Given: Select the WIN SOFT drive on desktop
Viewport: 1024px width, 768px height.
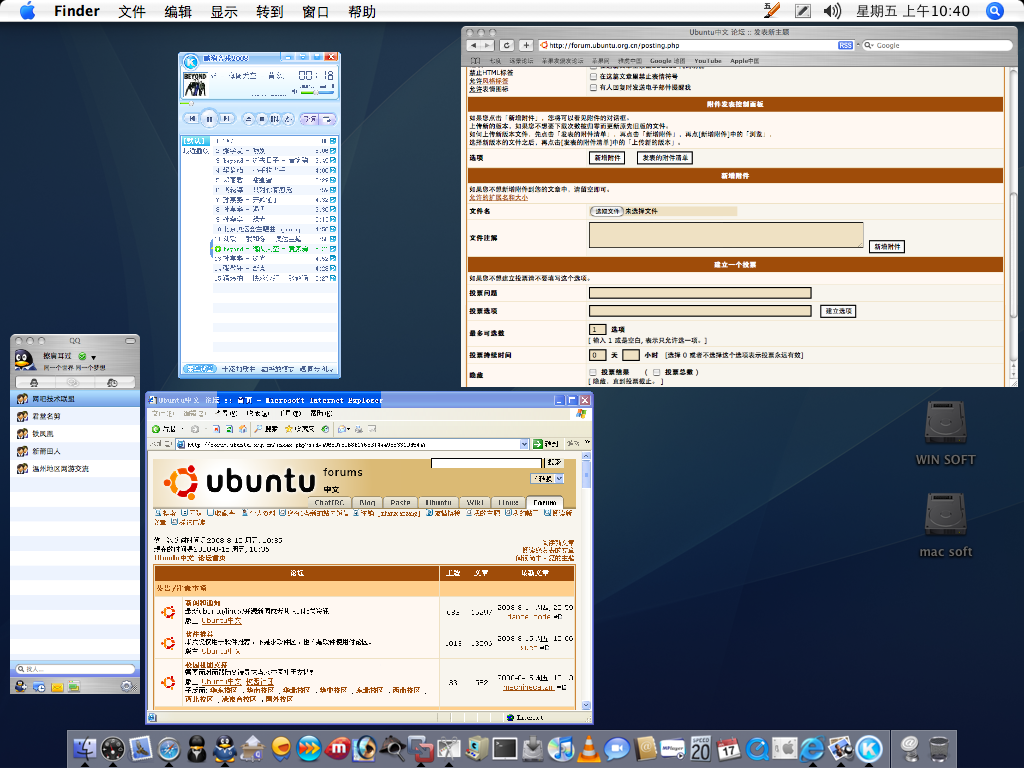Looking at the screenshot, I should click(946, 433).
